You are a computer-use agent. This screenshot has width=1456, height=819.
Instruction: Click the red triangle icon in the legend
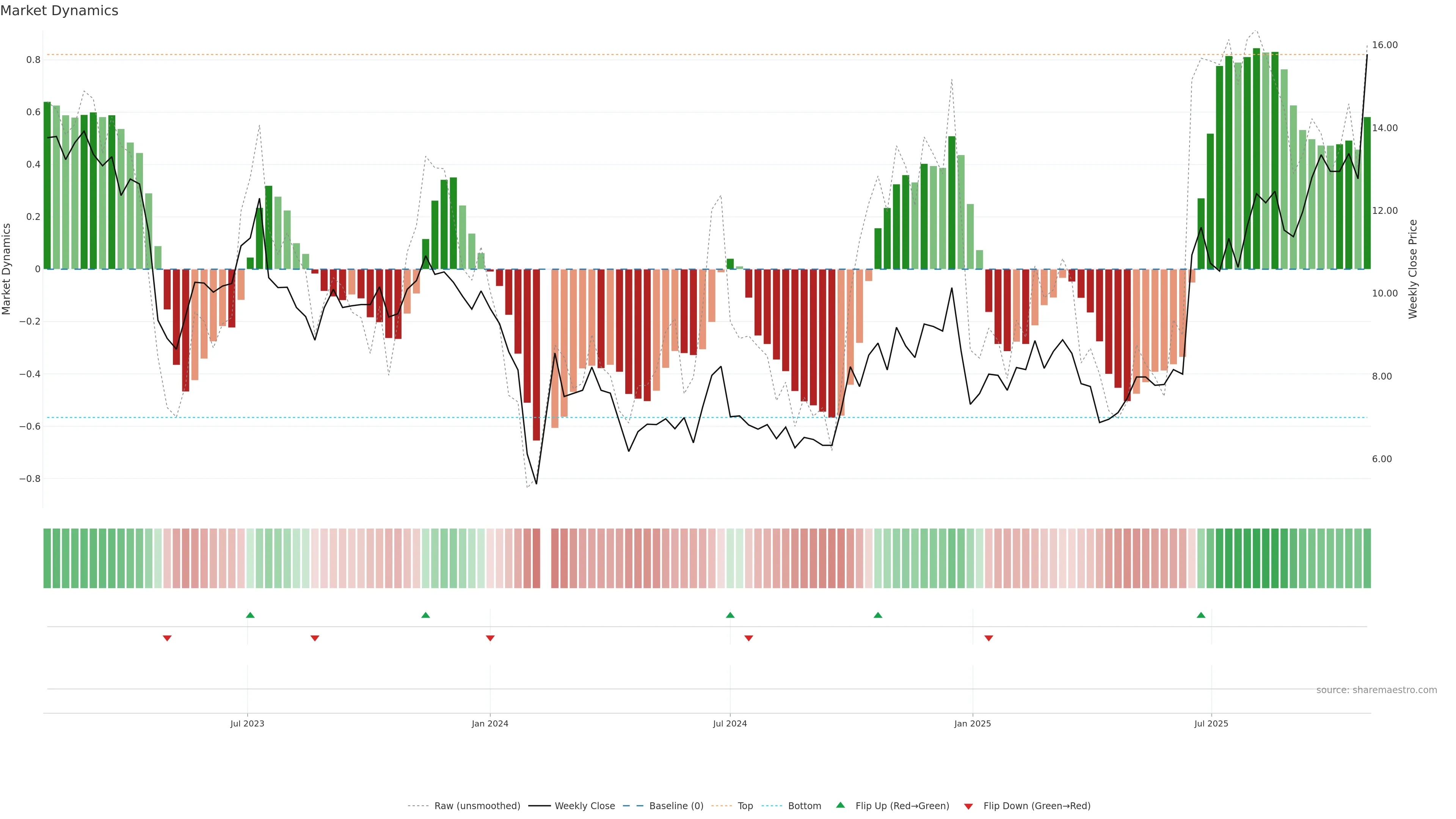point(968,806)
